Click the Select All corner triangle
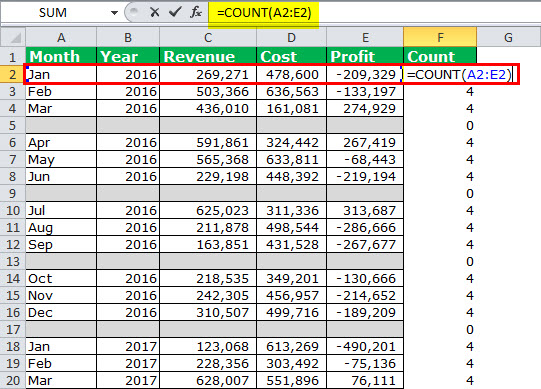Image resolution: width=541 pixels, height=389 pixels. [x=13, y=37]
